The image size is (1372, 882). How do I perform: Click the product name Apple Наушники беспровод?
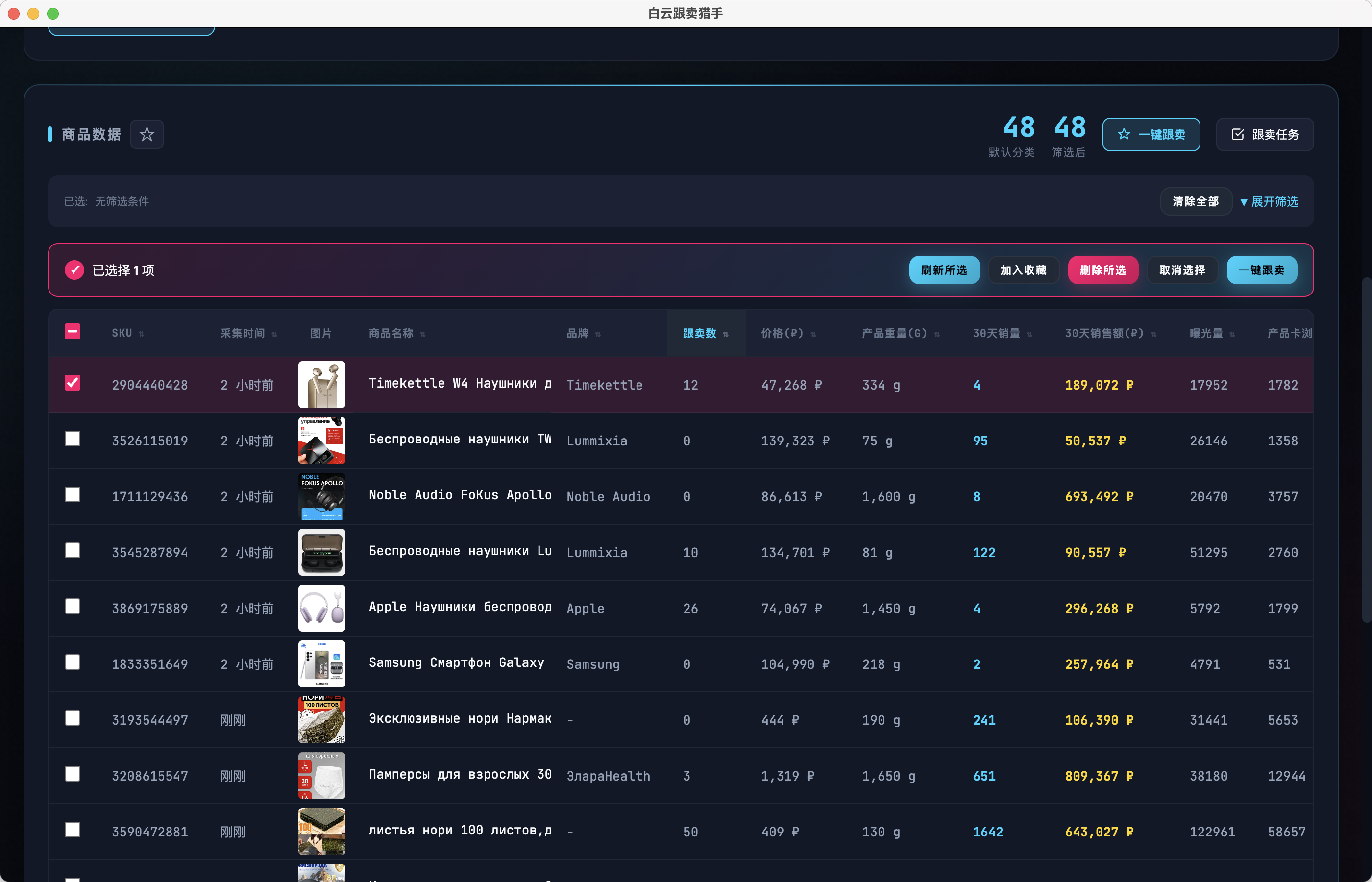[460, 607]
